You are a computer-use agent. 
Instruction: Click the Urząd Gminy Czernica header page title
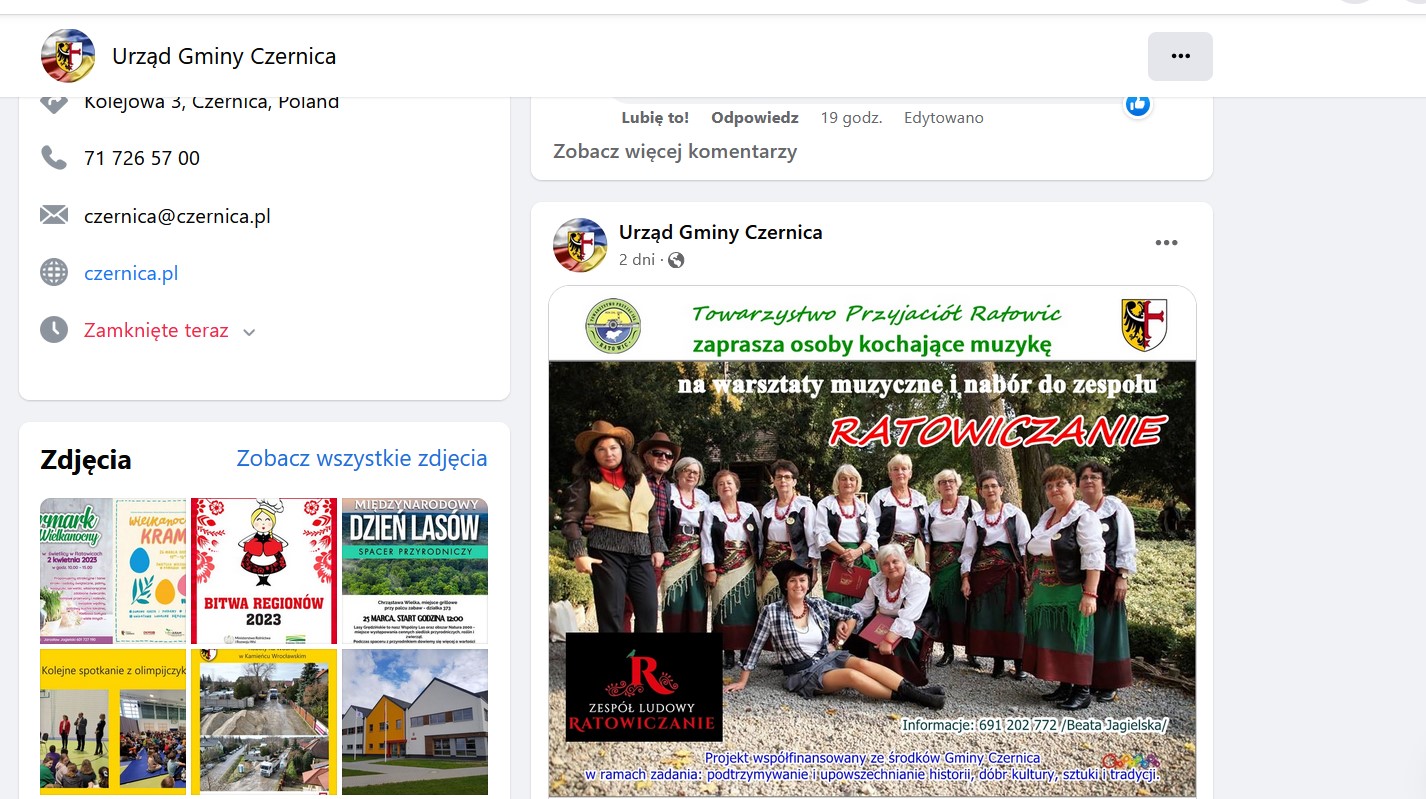(x=224, y=56)
